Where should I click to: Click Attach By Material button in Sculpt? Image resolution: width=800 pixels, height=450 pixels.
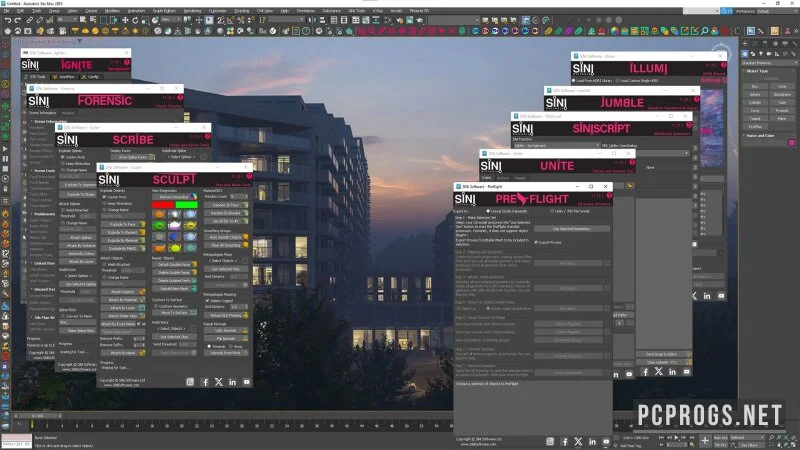click(122, 299)
